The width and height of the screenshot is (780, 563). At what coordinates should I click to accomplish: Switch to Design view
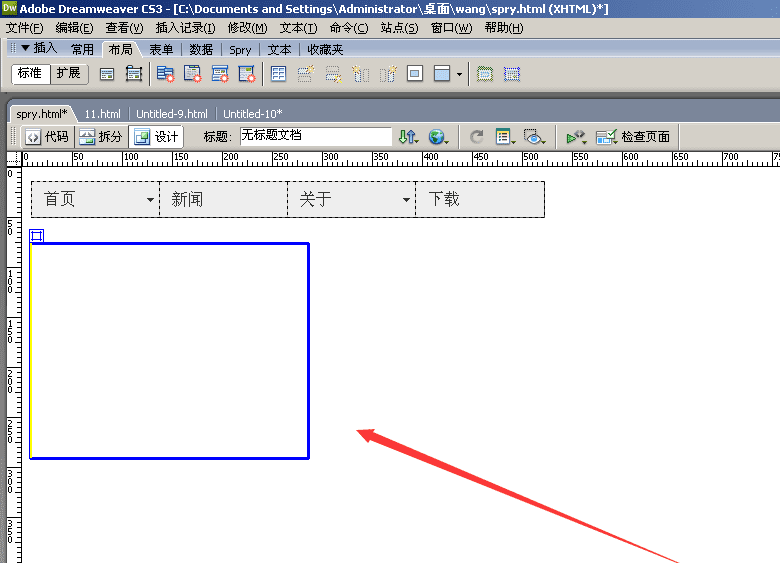[x=156, y=137]
